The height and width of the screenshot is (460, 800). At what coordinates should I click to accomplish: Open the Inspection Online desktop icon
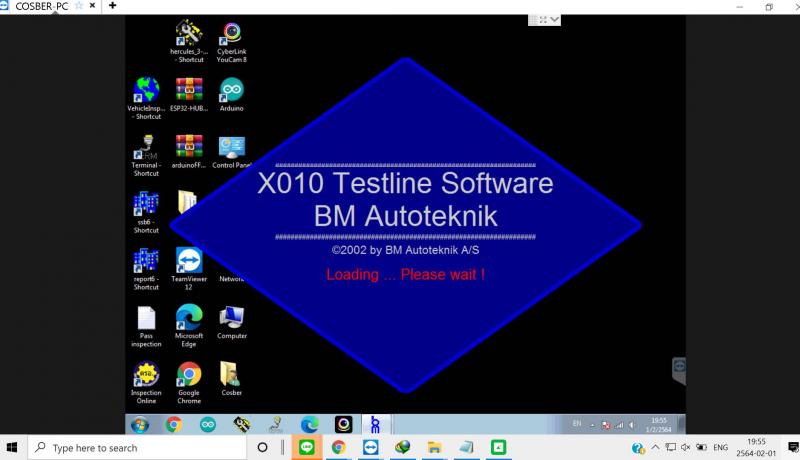click(x=146, y=382)
